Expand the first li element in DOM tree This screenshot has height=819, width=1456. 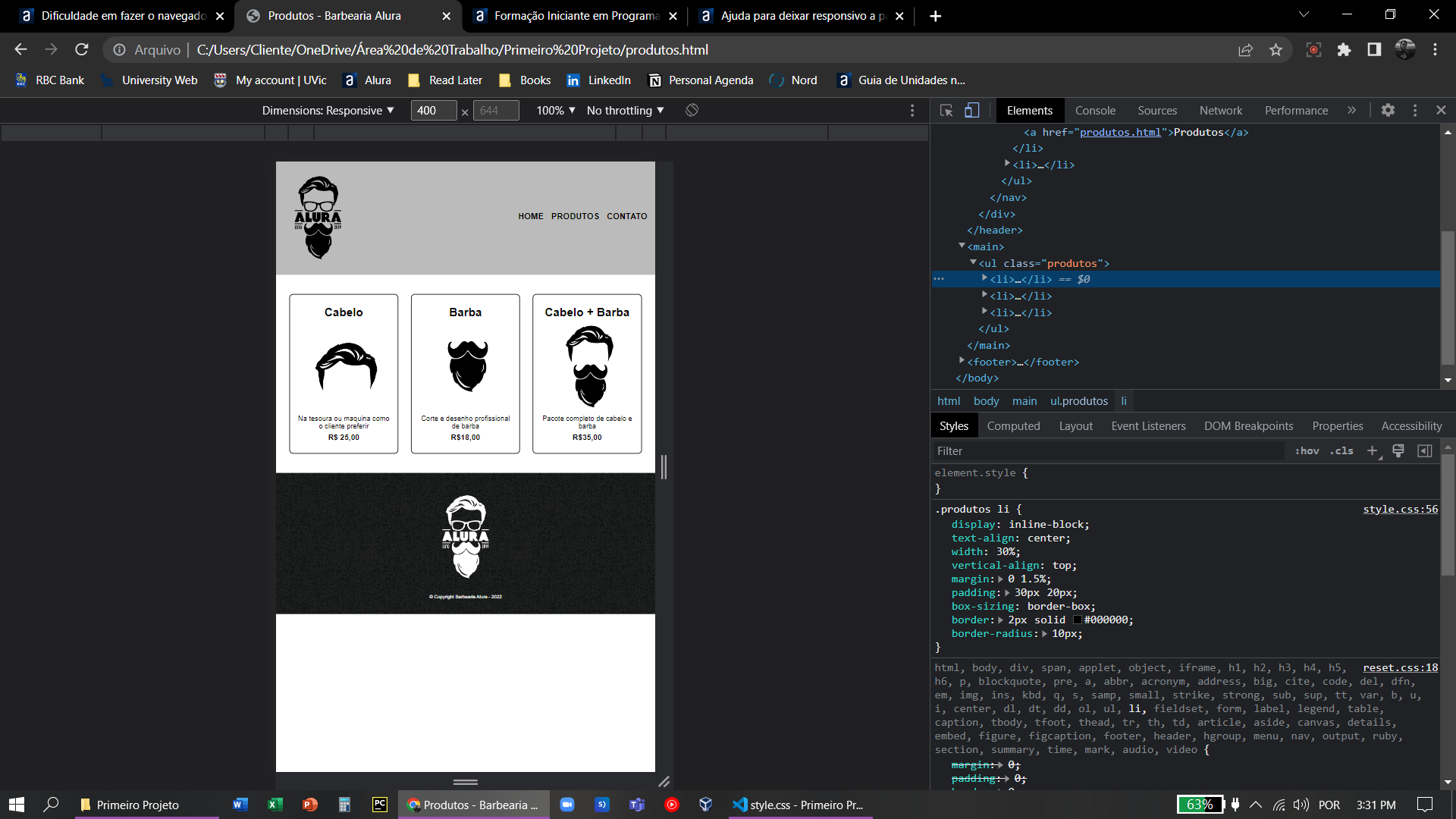click(x=985, y=279)
